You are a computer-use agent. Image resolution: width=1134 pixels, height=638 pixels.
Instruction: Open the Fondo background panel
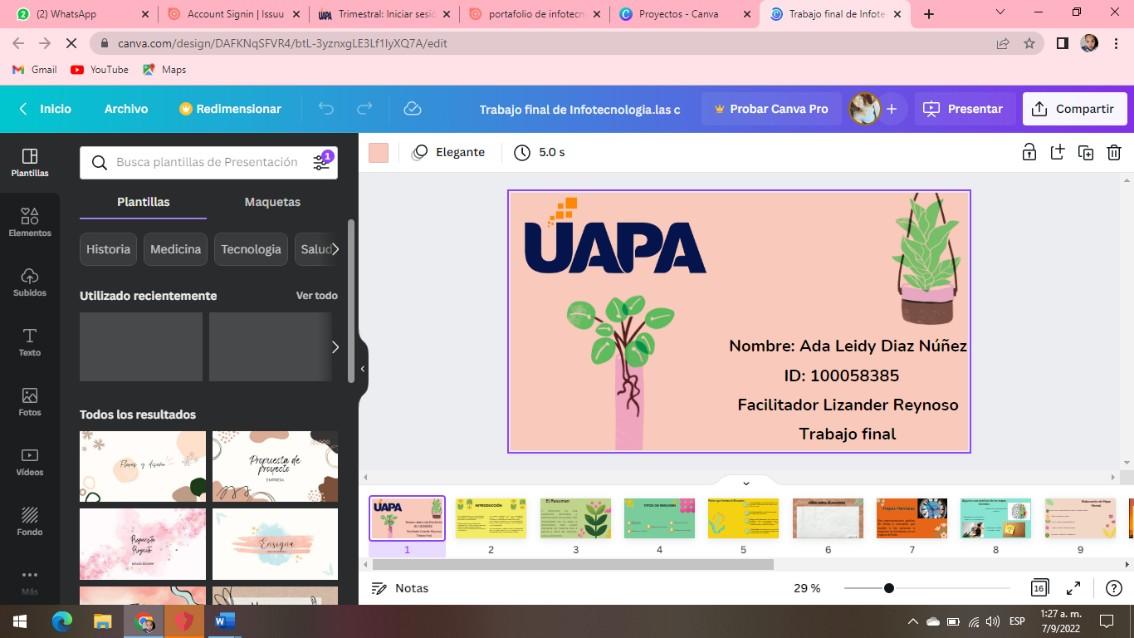30,522
